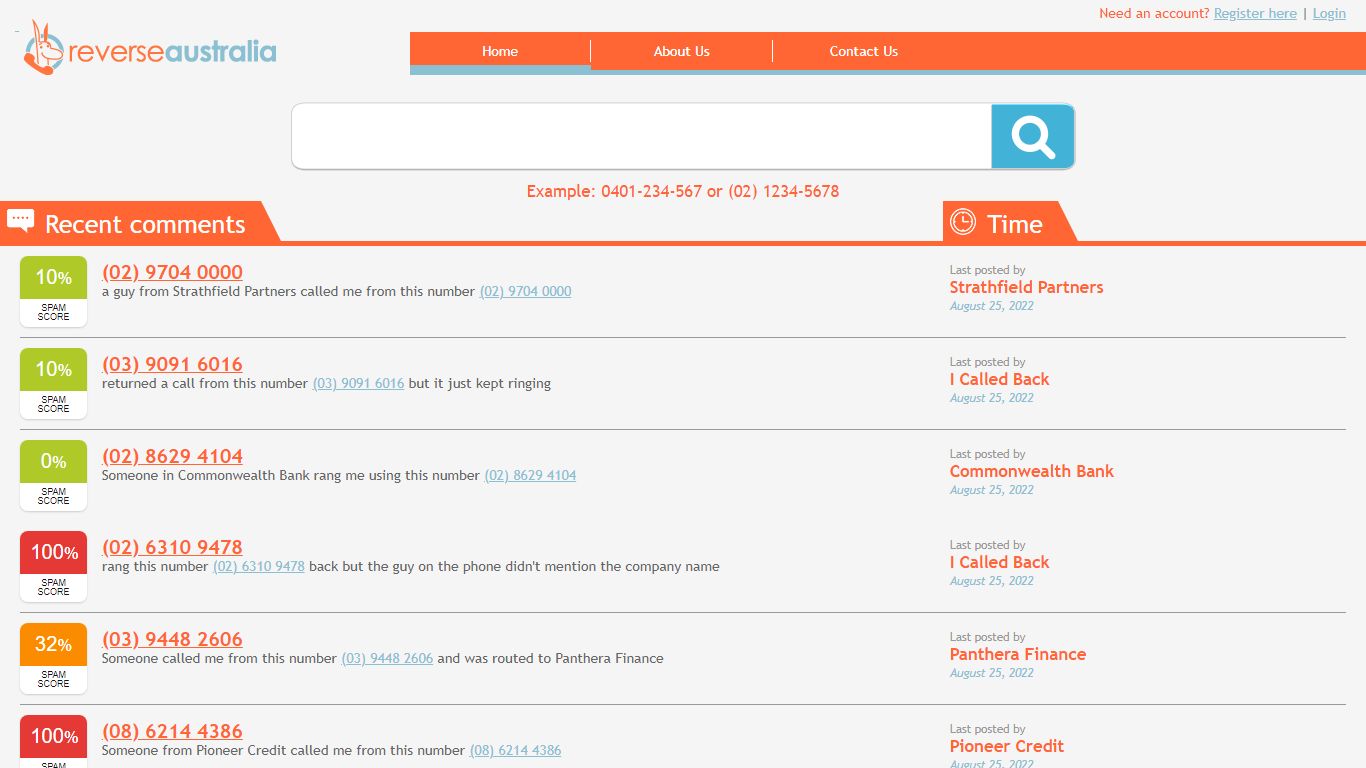The image size is (1366, 768).
Task: Click the Need an account? text
Action: tap(1154, 13)
